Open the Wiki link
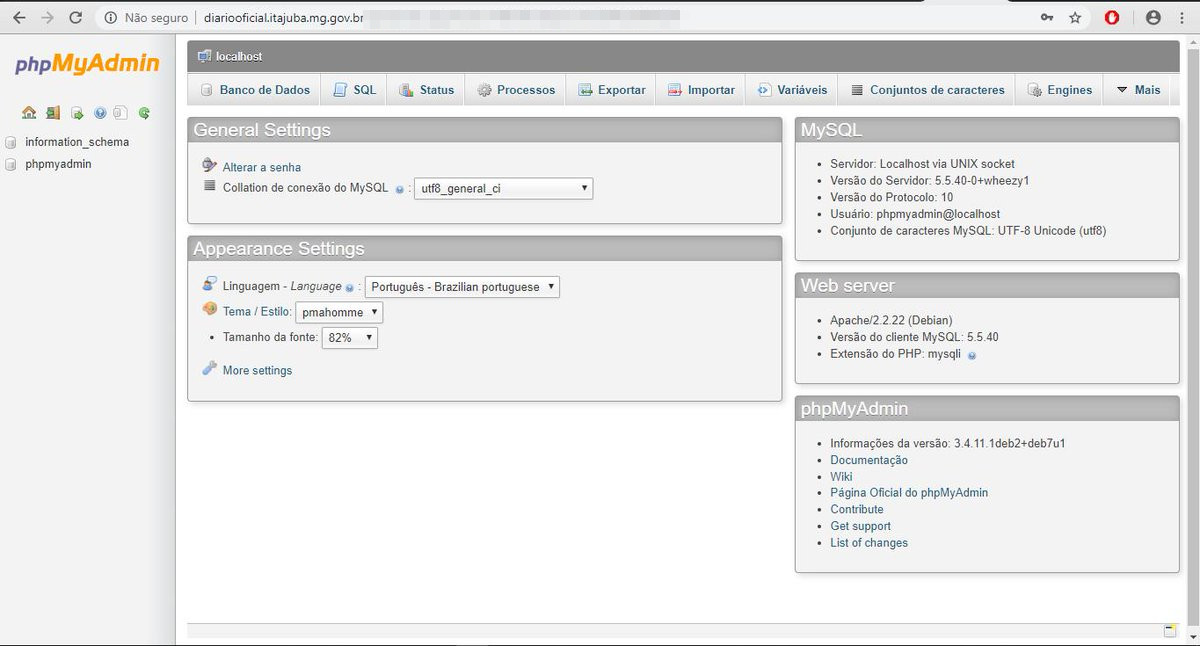This screenshot has width=1200, height=646. 841,477
